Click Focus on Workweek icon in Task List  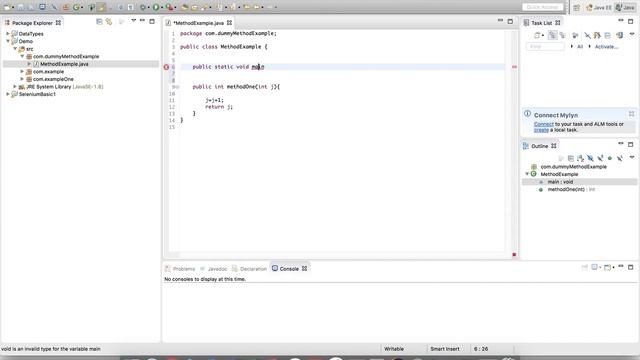coord(575,36)
